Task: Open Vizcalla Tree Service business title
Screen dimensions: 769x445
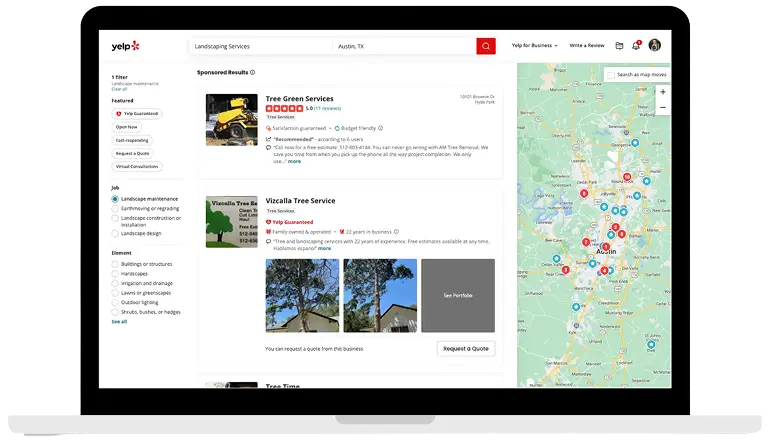Action: (x=300, y=201)
